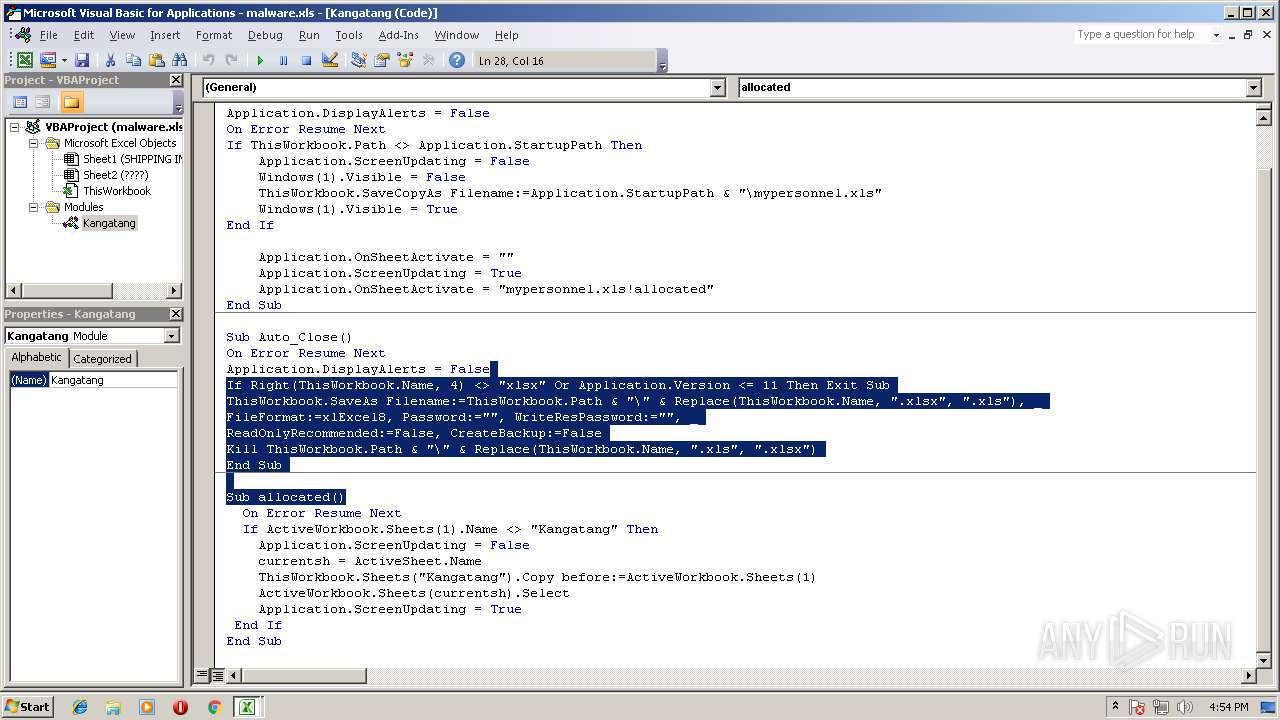Image resolution: width=1280 pixels, height=720 pixels.
Task: Collapse the Microsoft Excel Objects folder
Action: (33, 143)
